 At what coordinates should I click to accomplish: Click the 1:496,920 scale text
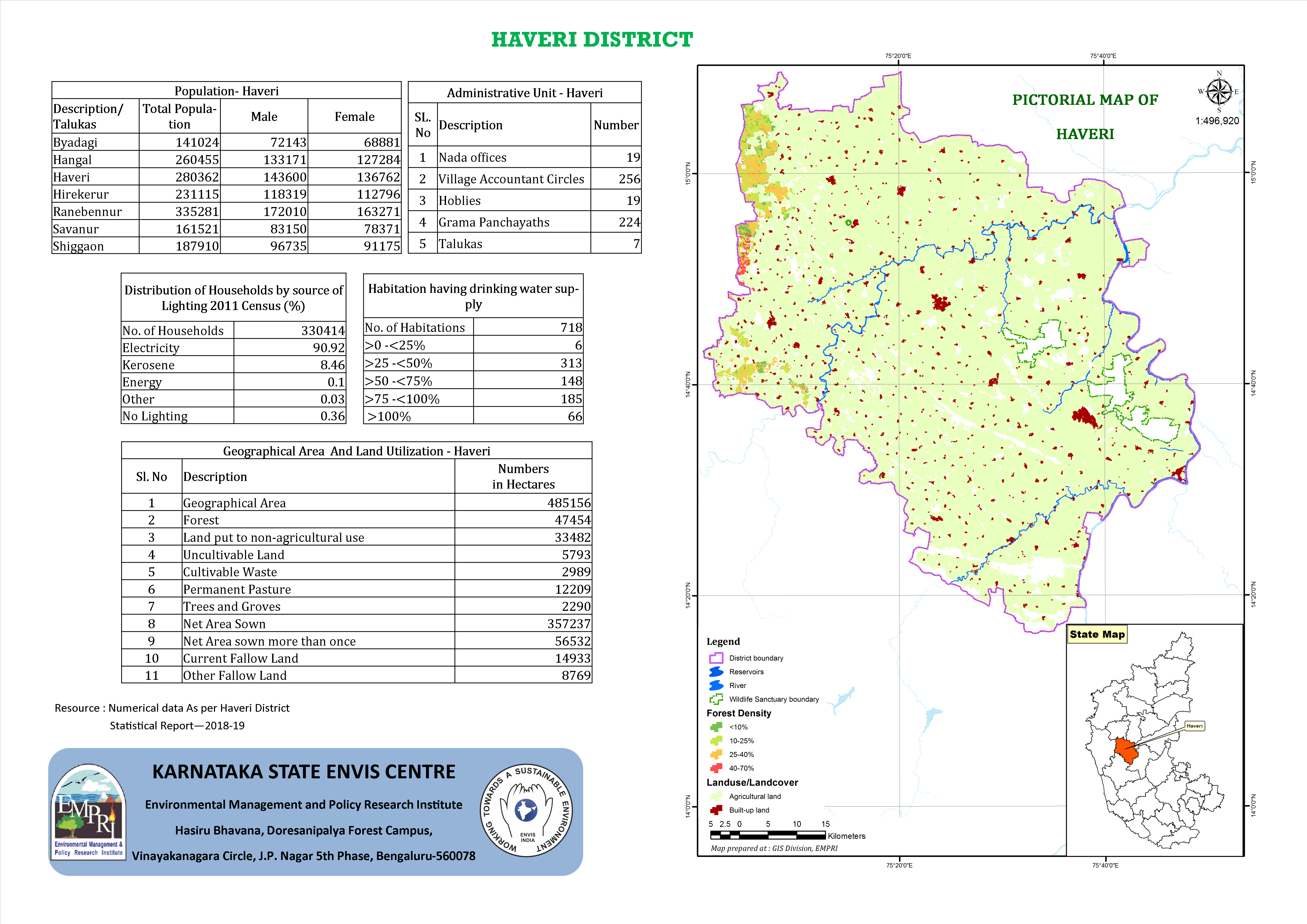point(1217,121)
